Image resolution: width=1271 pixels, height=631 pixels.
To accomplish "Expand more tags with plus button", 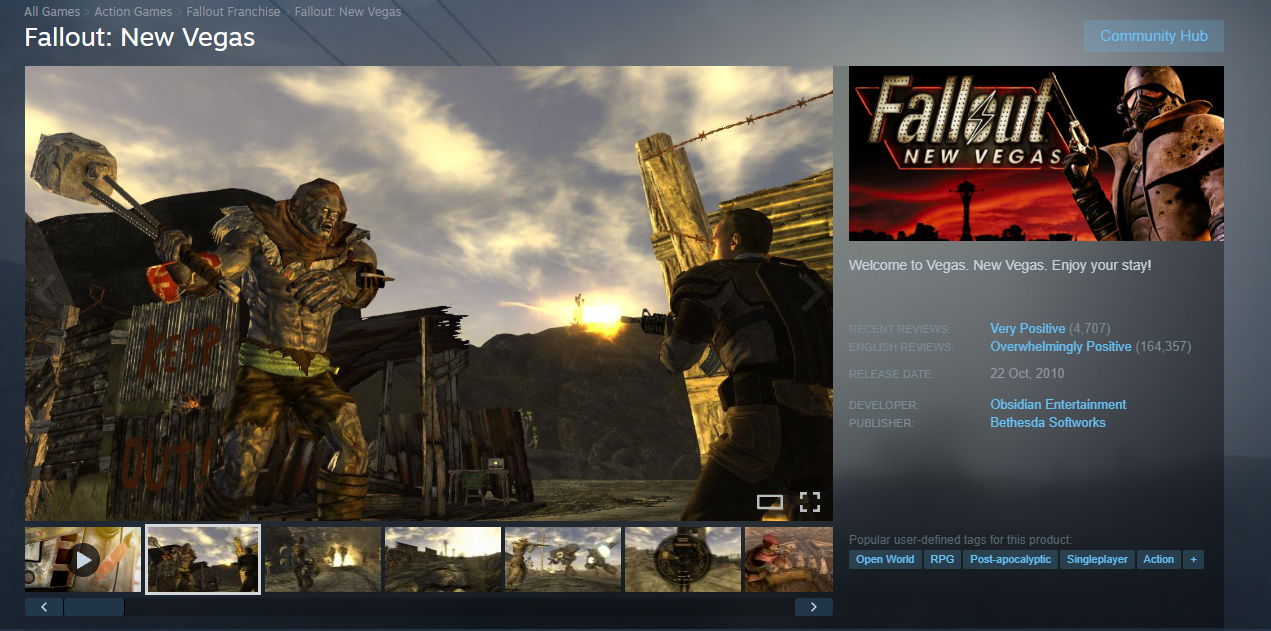I will (x=1193, y=559).
